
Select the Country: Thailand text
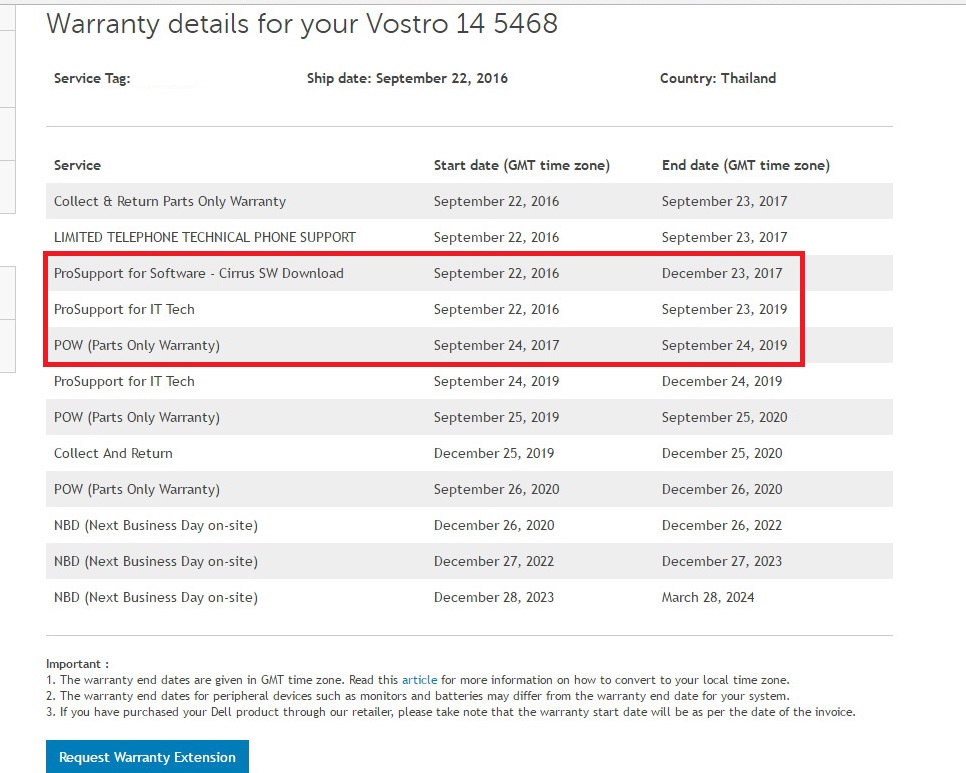717,78
